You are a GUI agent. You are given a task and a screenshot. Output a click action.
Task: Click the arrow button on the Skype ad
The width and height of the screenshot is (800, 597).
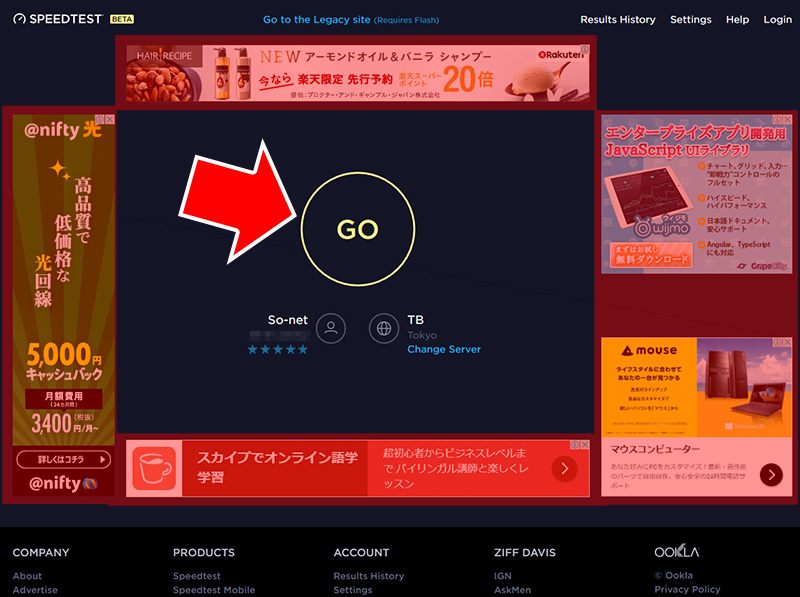click(x=564, y=468)
